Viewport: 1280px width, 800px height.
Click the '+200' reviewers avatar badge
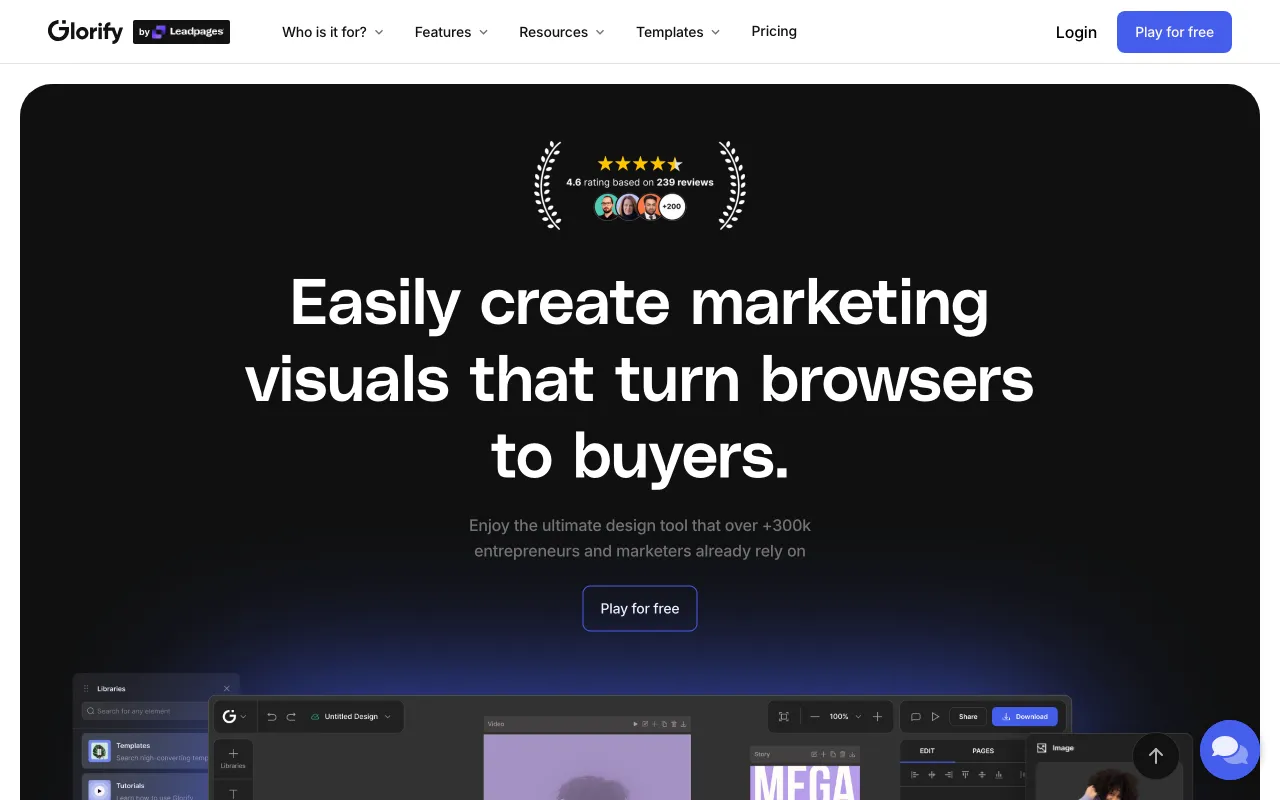tap(672, 207)
